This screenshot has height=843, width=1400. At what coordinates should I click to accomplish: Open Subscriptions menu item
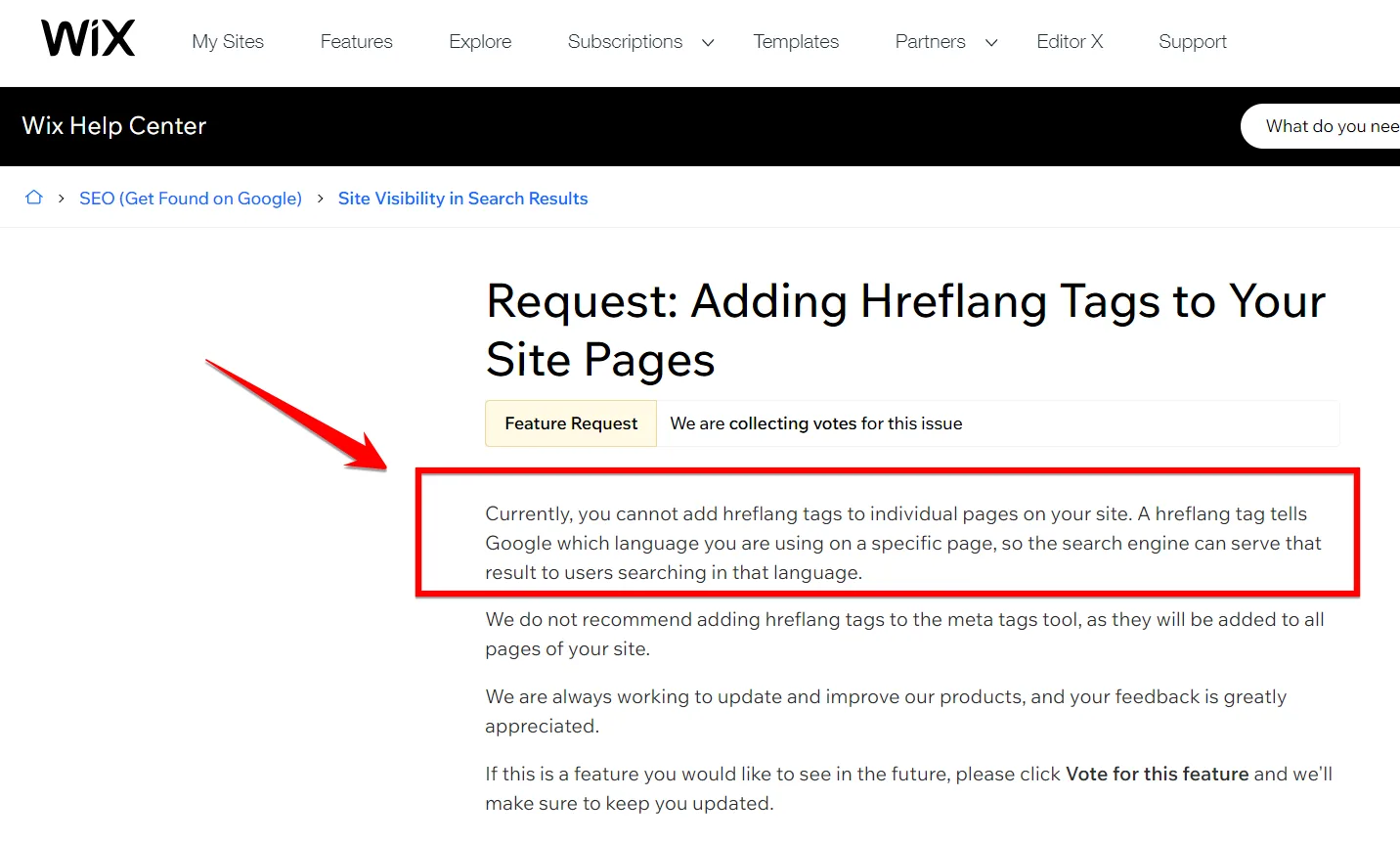[625, 42]
